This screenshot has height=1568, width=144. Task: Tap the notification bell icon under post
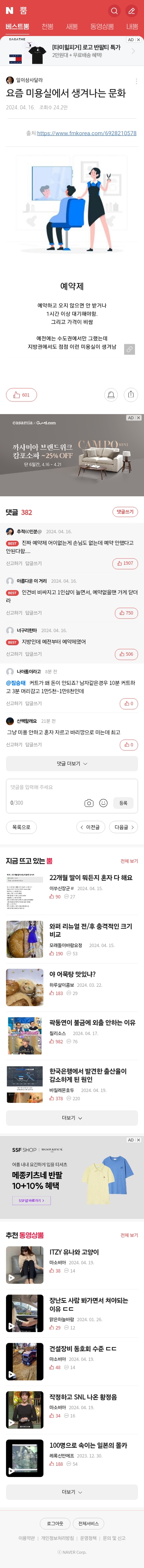tap(111, 394)
